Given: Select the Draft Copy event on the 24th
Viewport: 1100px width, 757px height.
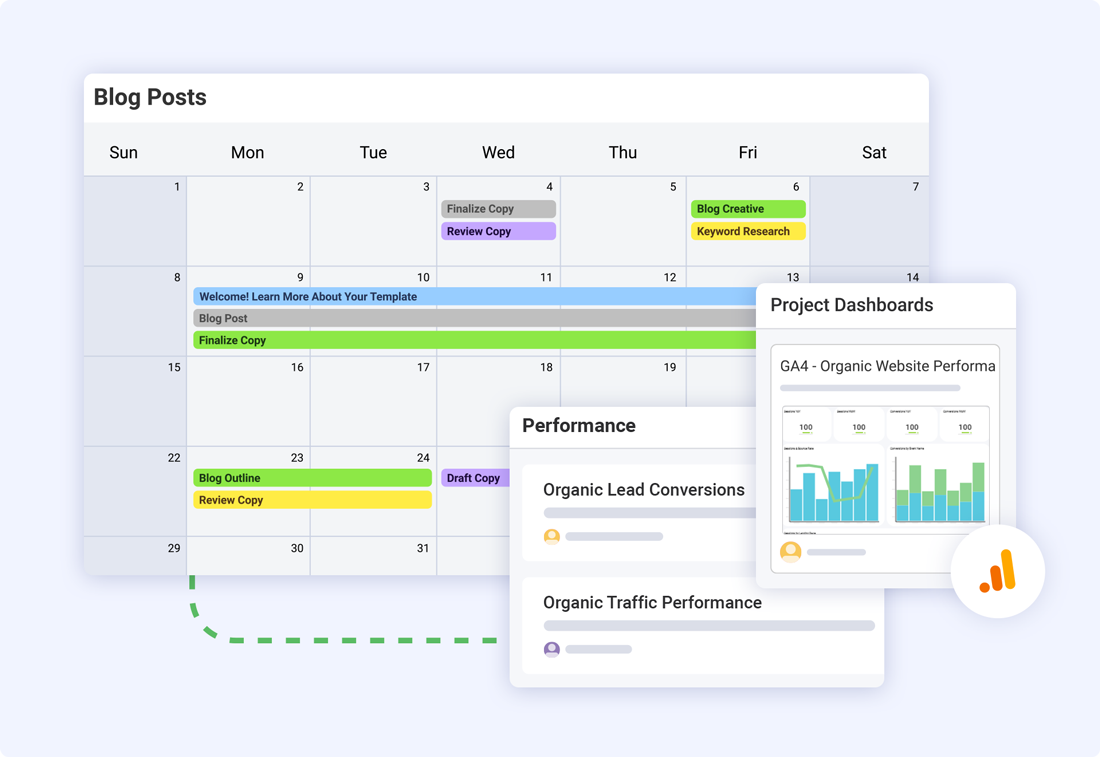Looking at the screenshot, I should (475, 477).
